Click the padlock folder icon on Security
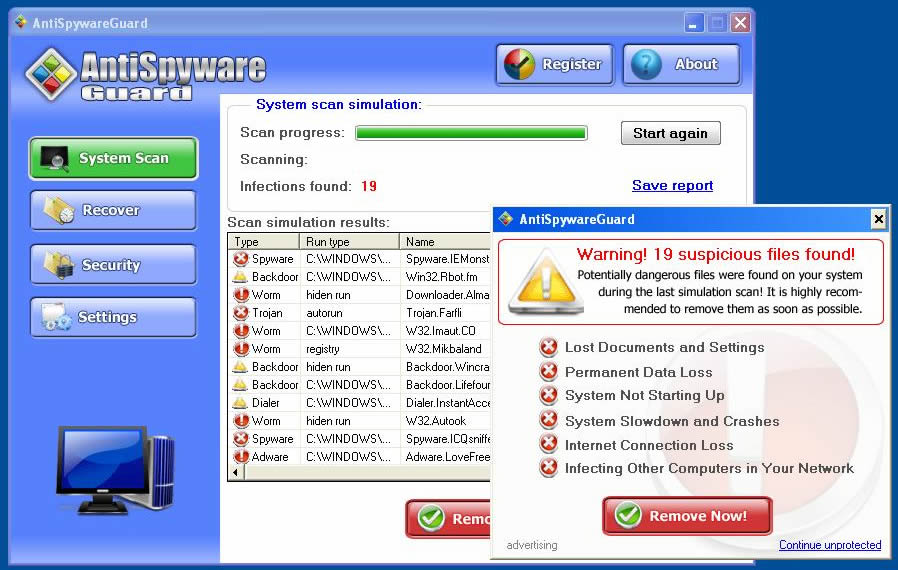Screen dimensions: 898x570 [59, 265]
